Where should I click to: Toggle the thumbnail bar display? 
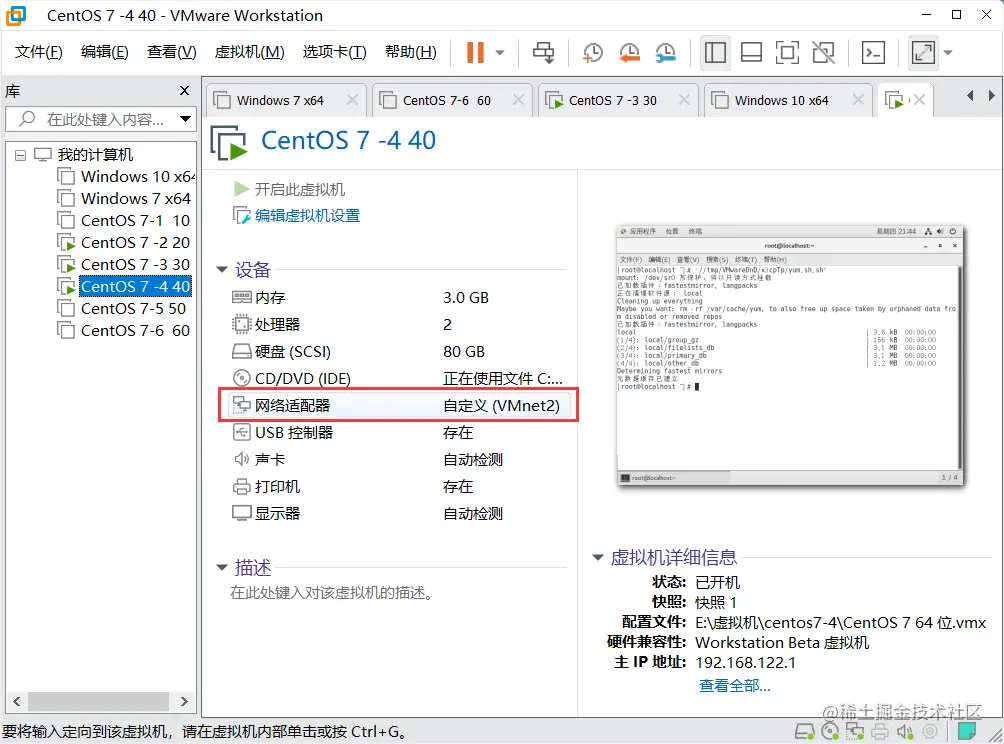[x=751, y=52]
